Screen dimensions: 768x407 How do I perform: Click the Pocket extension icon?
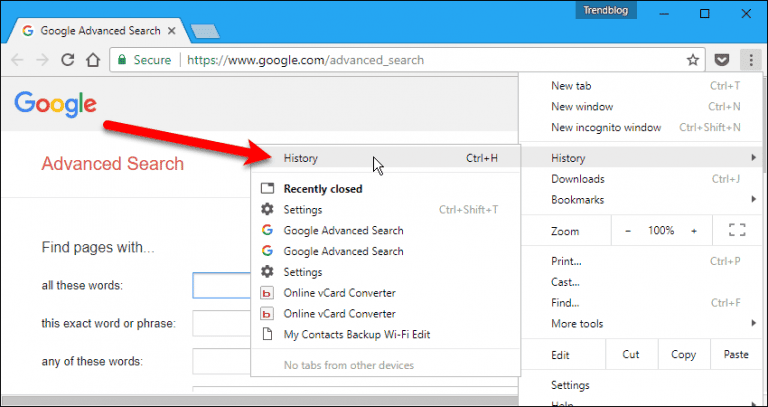point(721,60)
